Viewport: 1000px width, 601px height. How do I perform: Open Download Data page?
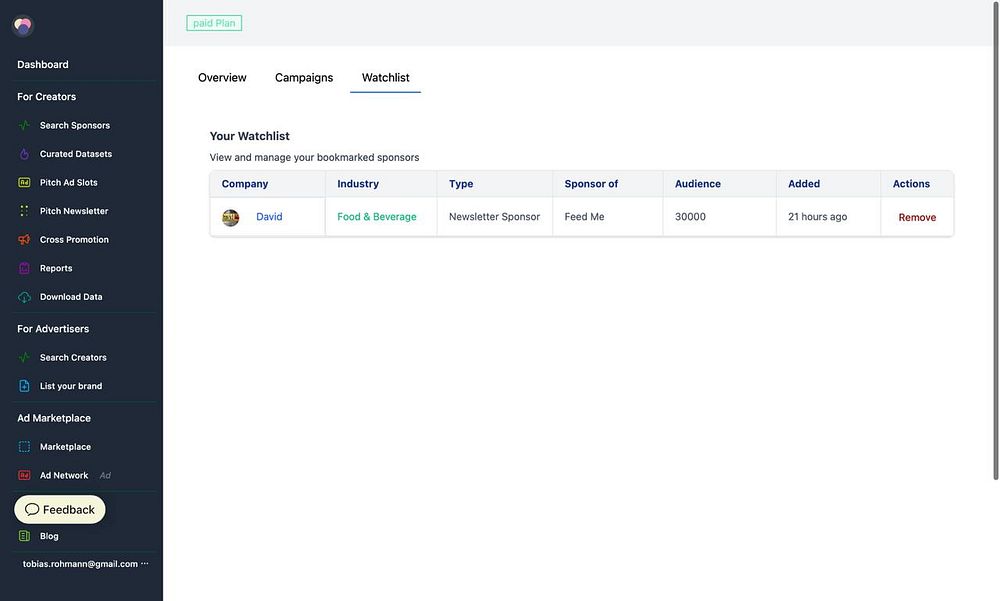(71, 297)
